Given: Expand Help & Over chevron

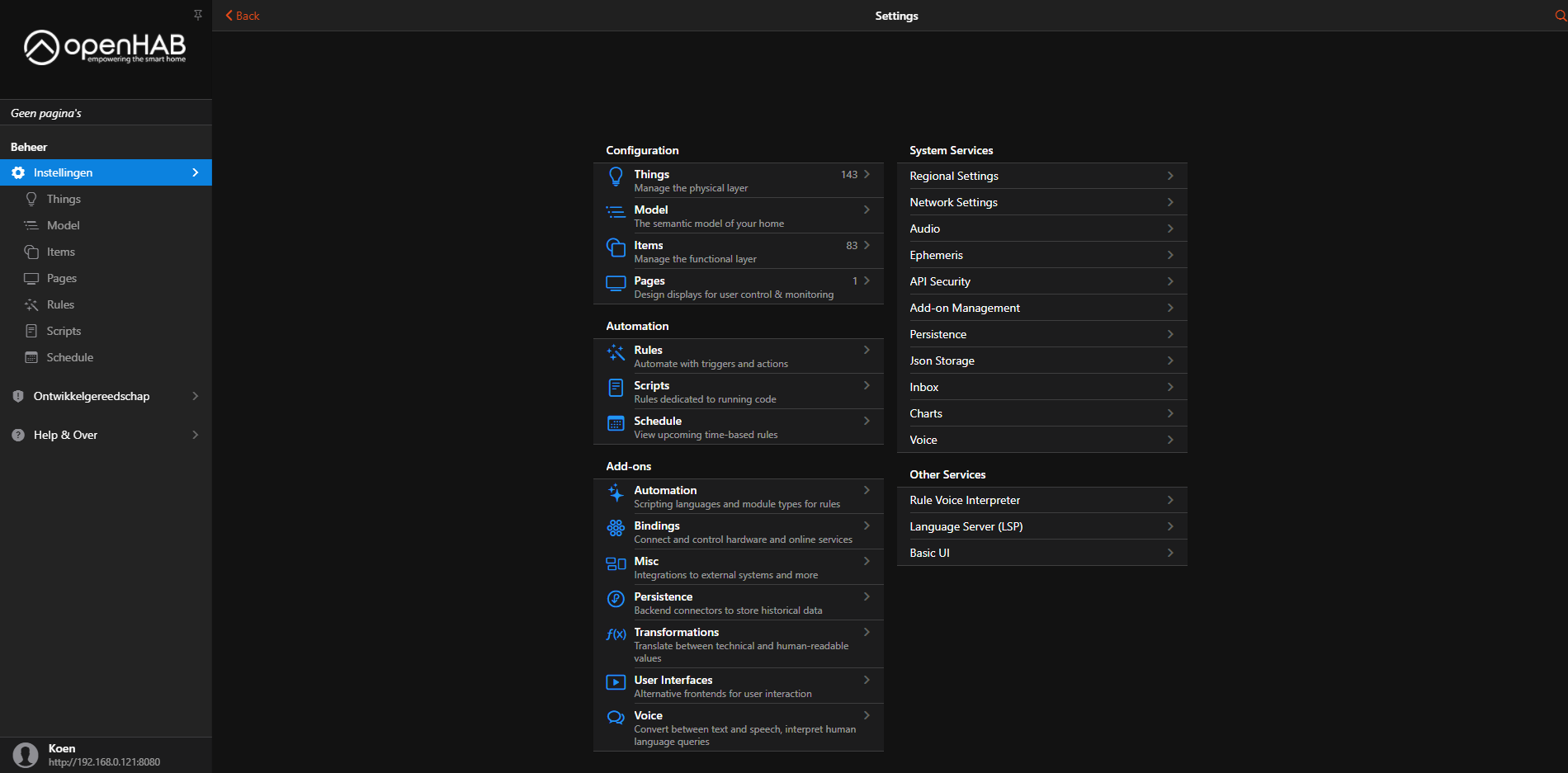Looking at the screenshot, I should pyautogui.click(x=196, y=435).
